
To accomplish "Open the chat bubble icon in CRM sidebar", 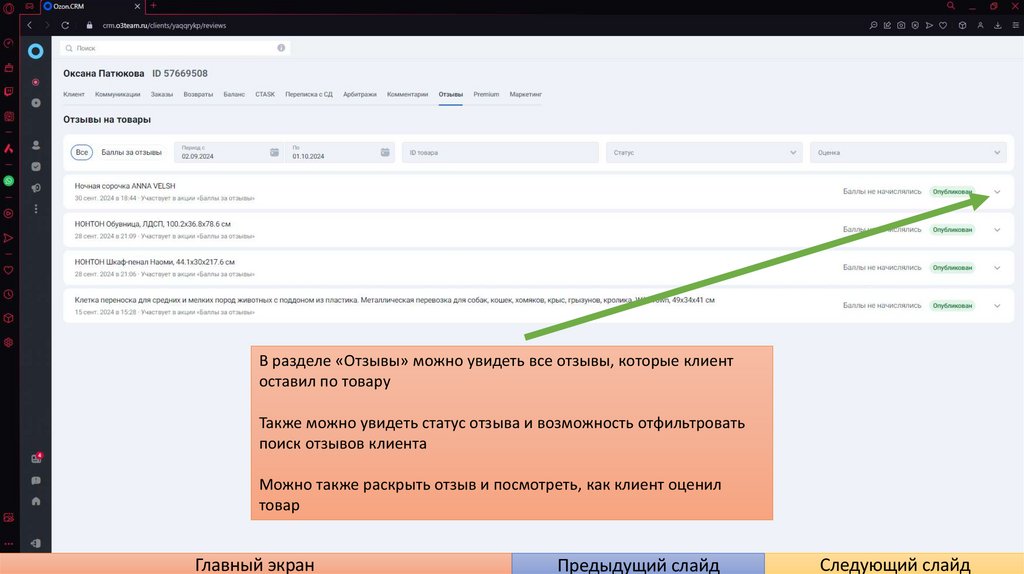I will coord(36,481).
